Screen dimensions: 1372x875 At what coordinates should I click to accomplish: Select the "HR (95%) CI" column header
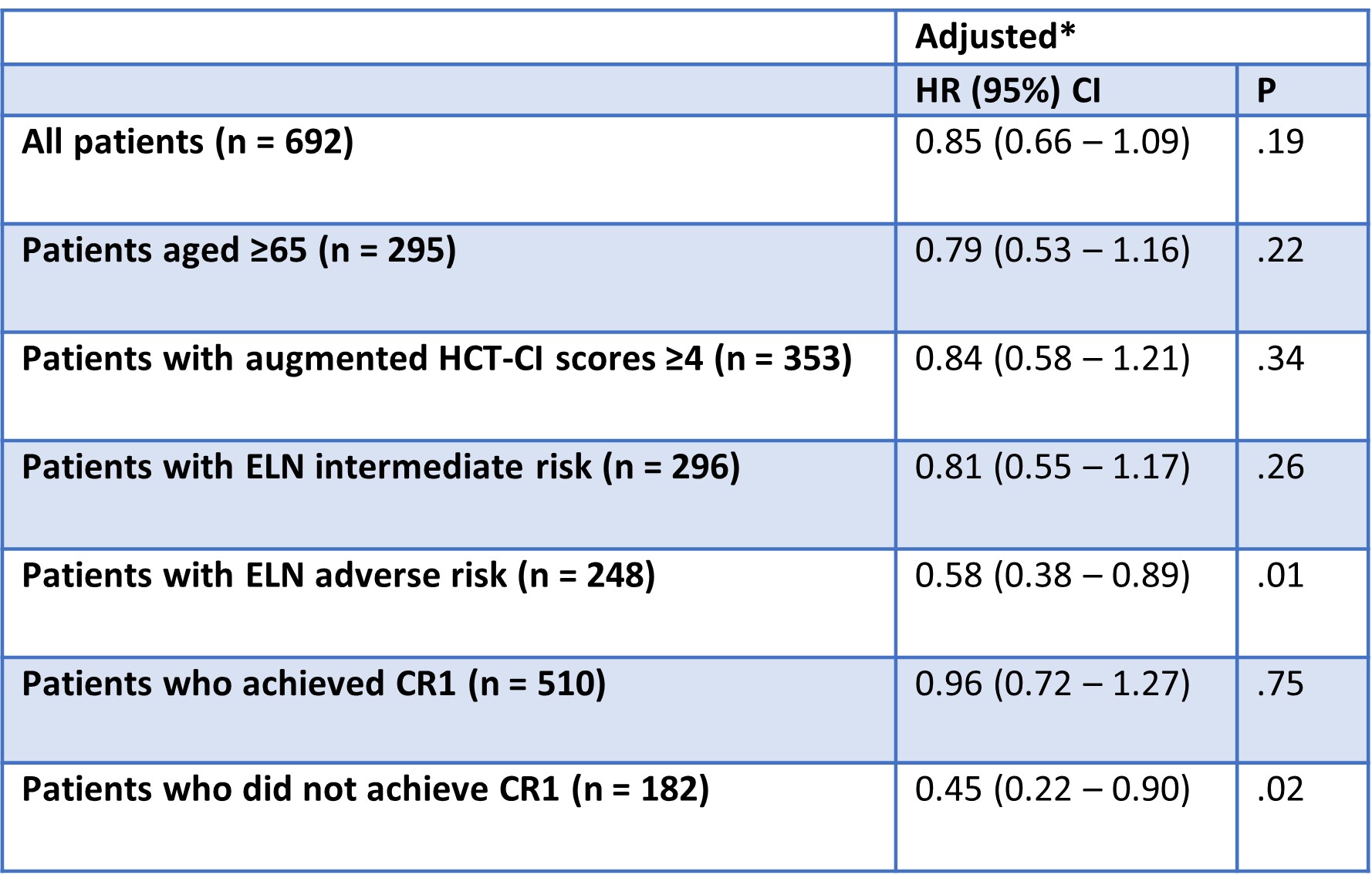point(1007,91)
